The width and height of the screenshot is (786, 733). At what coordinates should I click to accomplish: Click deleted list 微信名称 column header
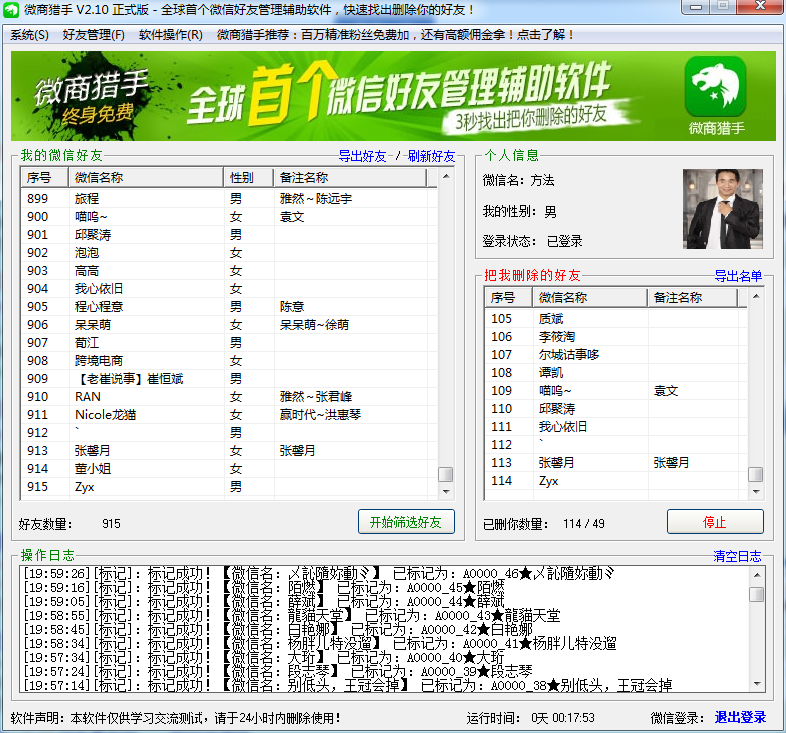click(x=590, y=297)
